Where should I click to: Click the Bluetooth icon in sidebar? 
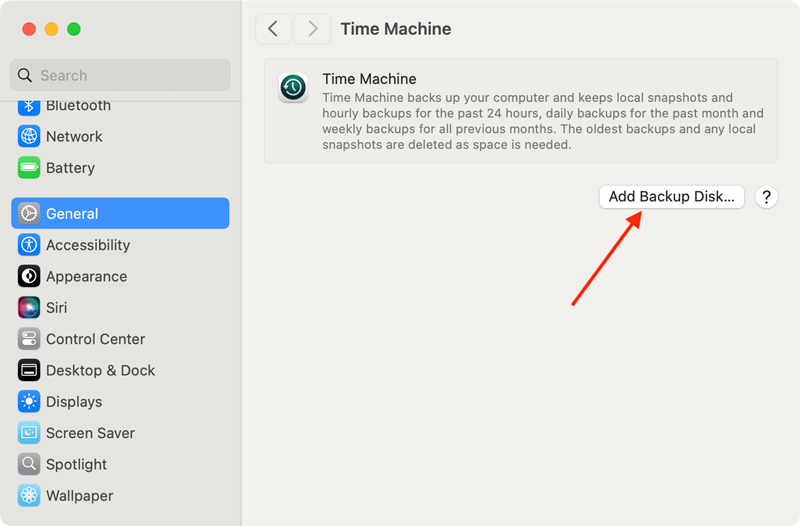click(29, 107)
